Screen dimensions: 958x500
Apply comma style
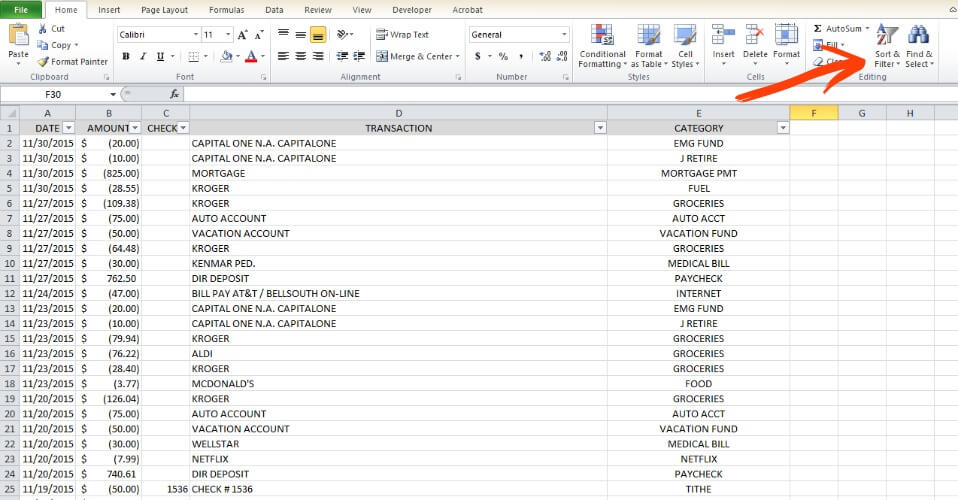521,56
